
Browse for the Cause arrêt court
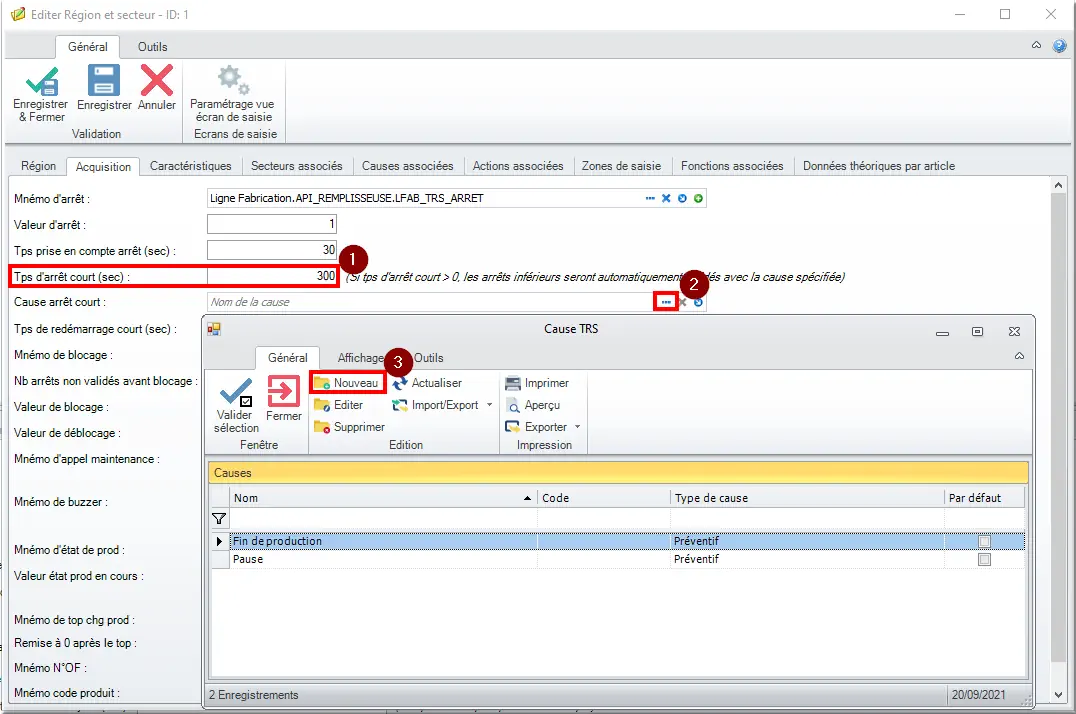tap(666, 302)
